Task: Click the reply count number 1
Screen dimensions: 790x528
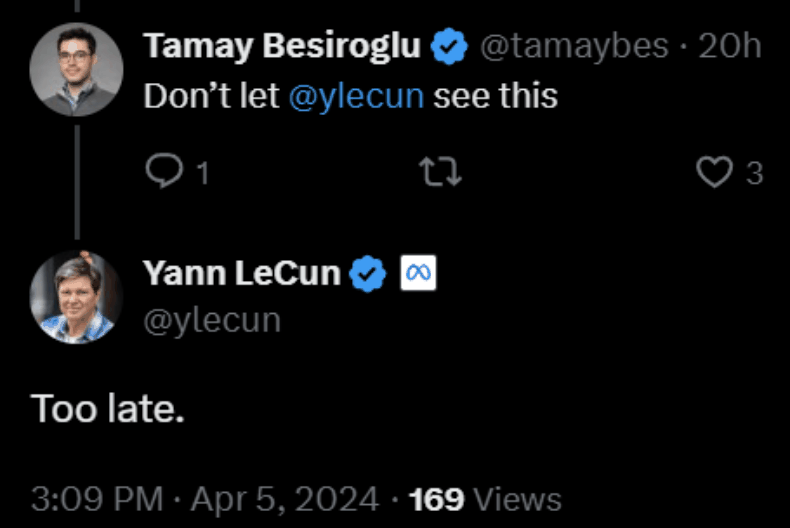Action: click(202, 174)
